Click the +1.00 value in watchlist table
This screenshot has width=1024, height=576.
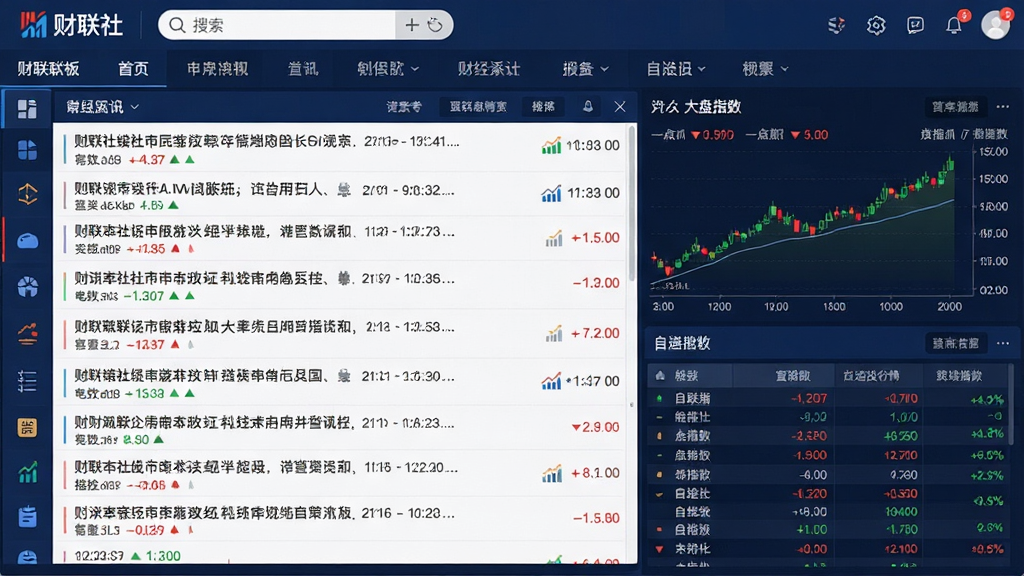[810, 530]
